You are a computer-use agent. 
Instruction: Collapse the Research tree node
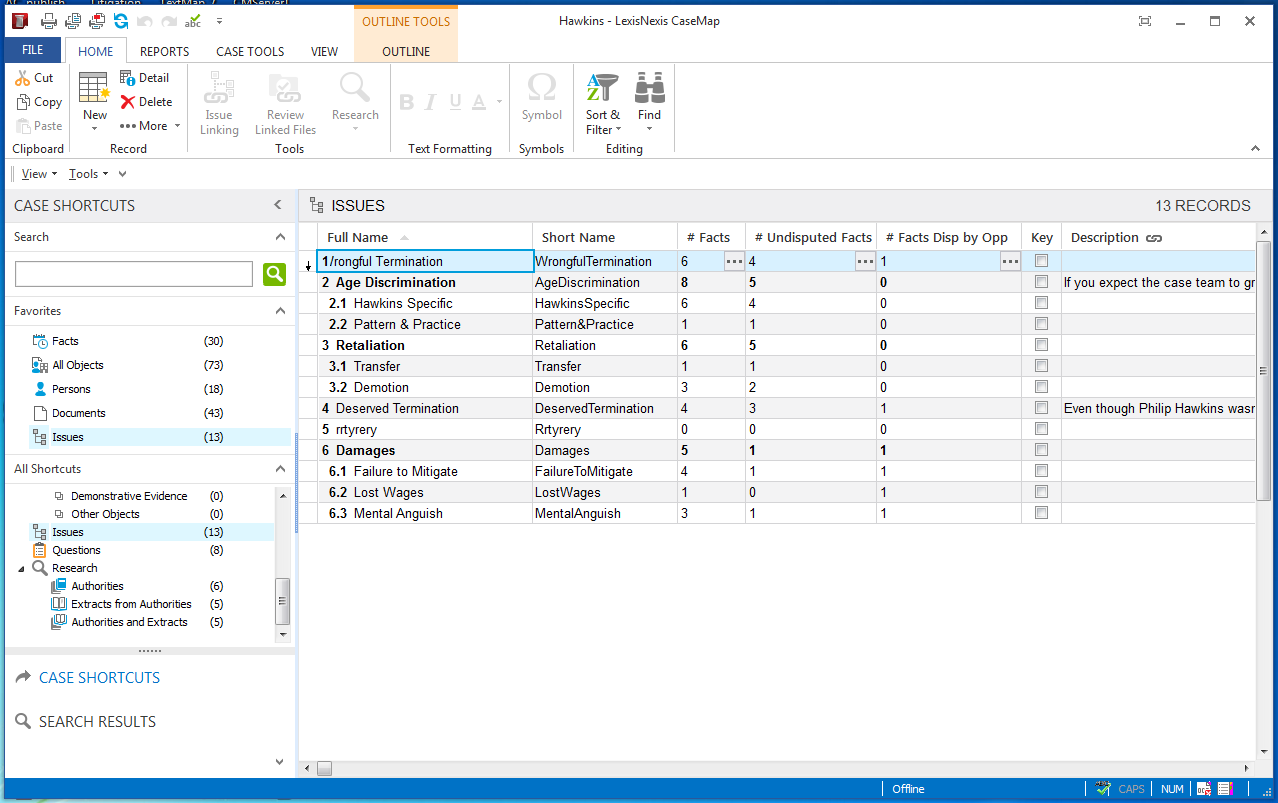click(22, 569)
